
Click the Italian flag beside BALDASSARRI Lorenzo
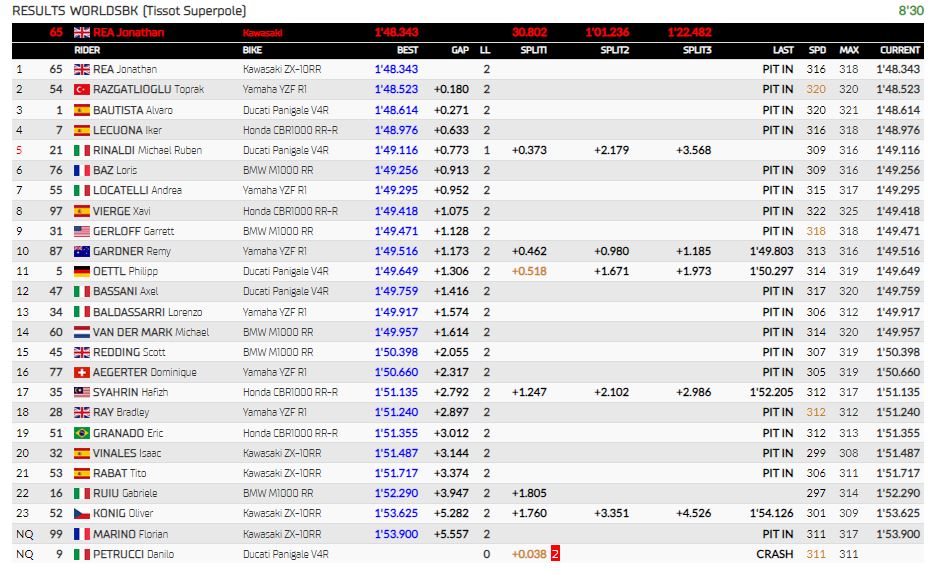(x=82, y=312)
